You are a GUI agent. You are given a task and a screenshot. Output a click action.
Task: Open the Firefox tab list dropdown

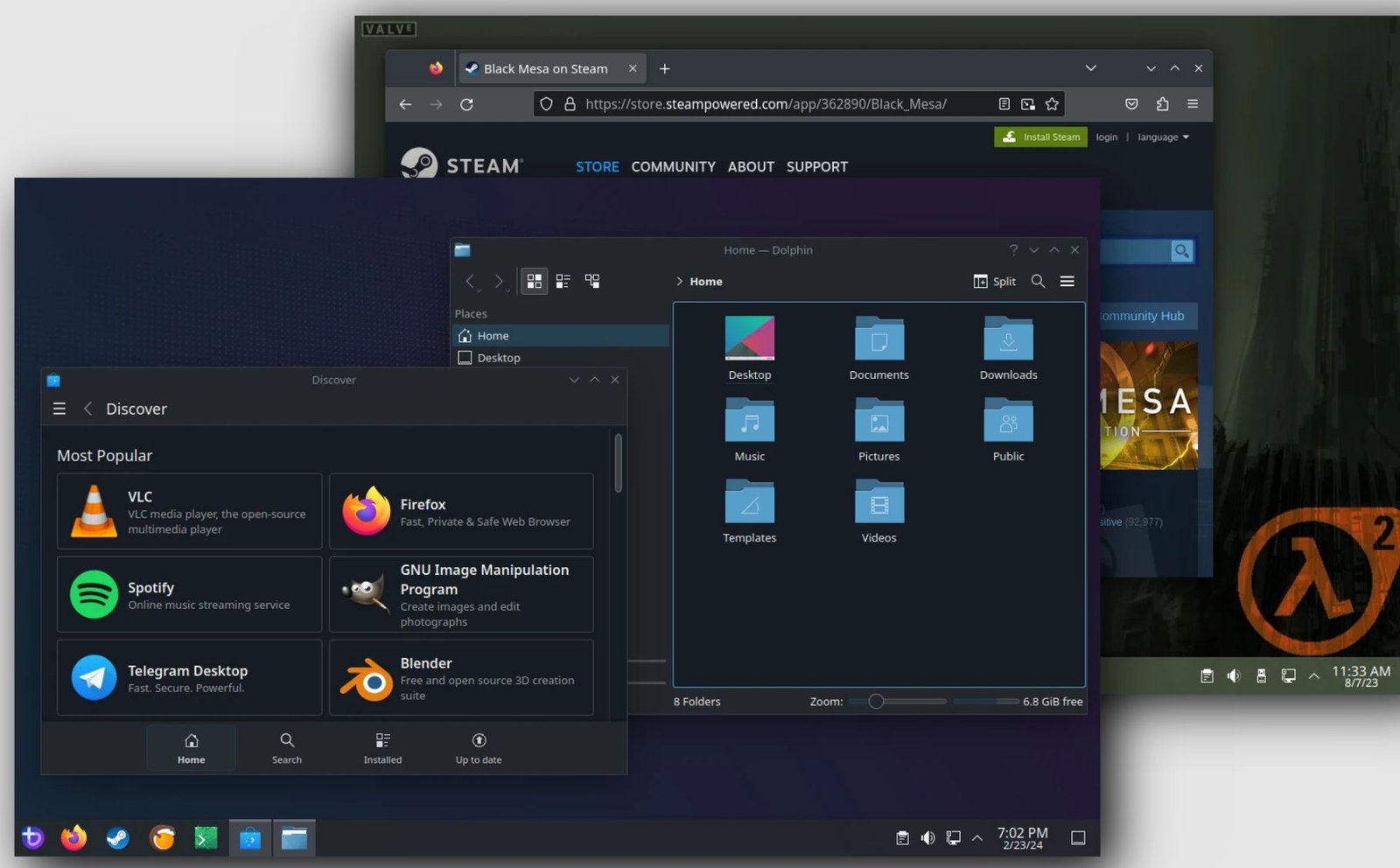click(1090, 68)
